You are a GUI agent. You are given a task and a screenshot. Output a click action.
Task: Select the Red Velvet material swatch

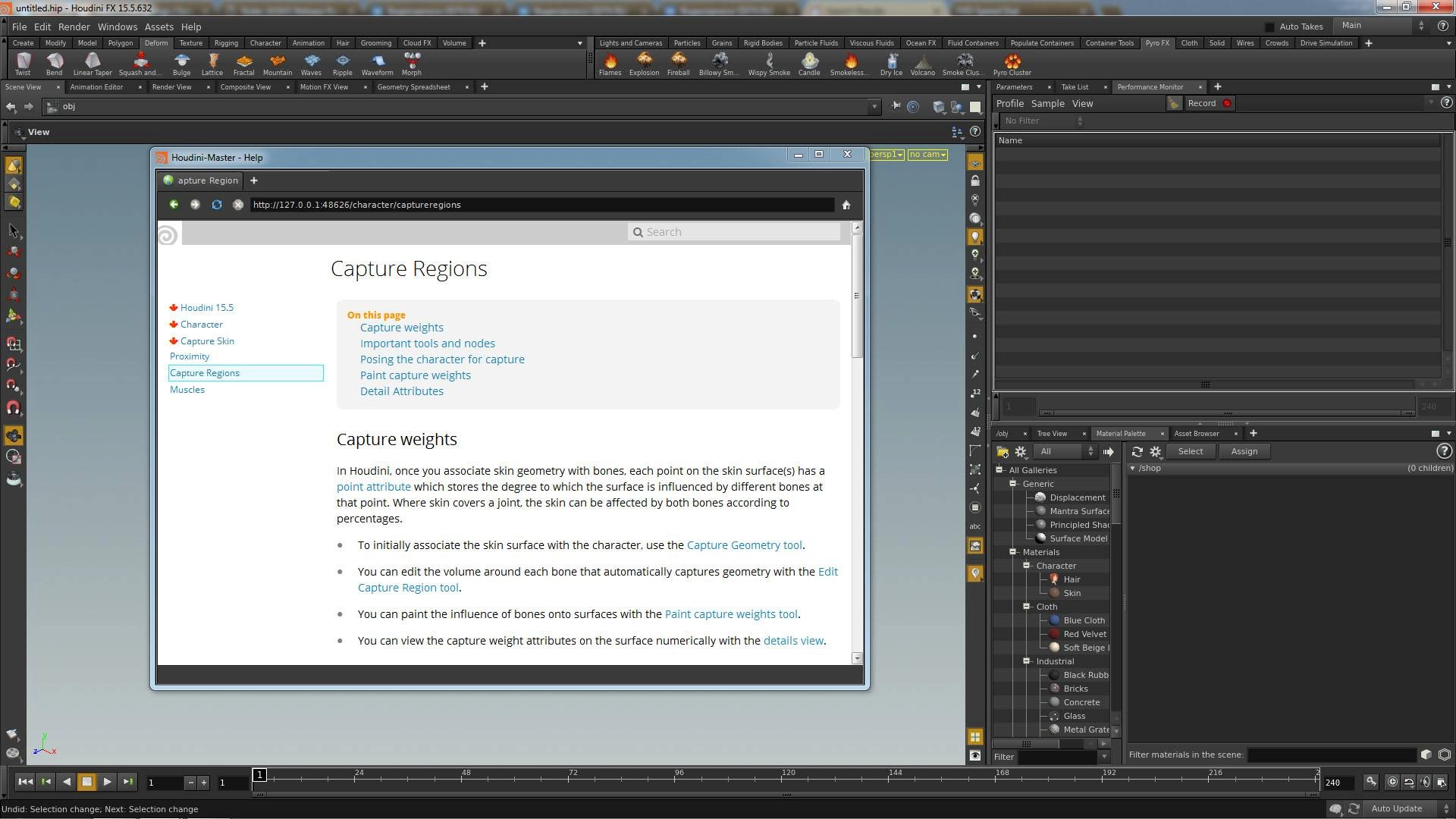1055,634
